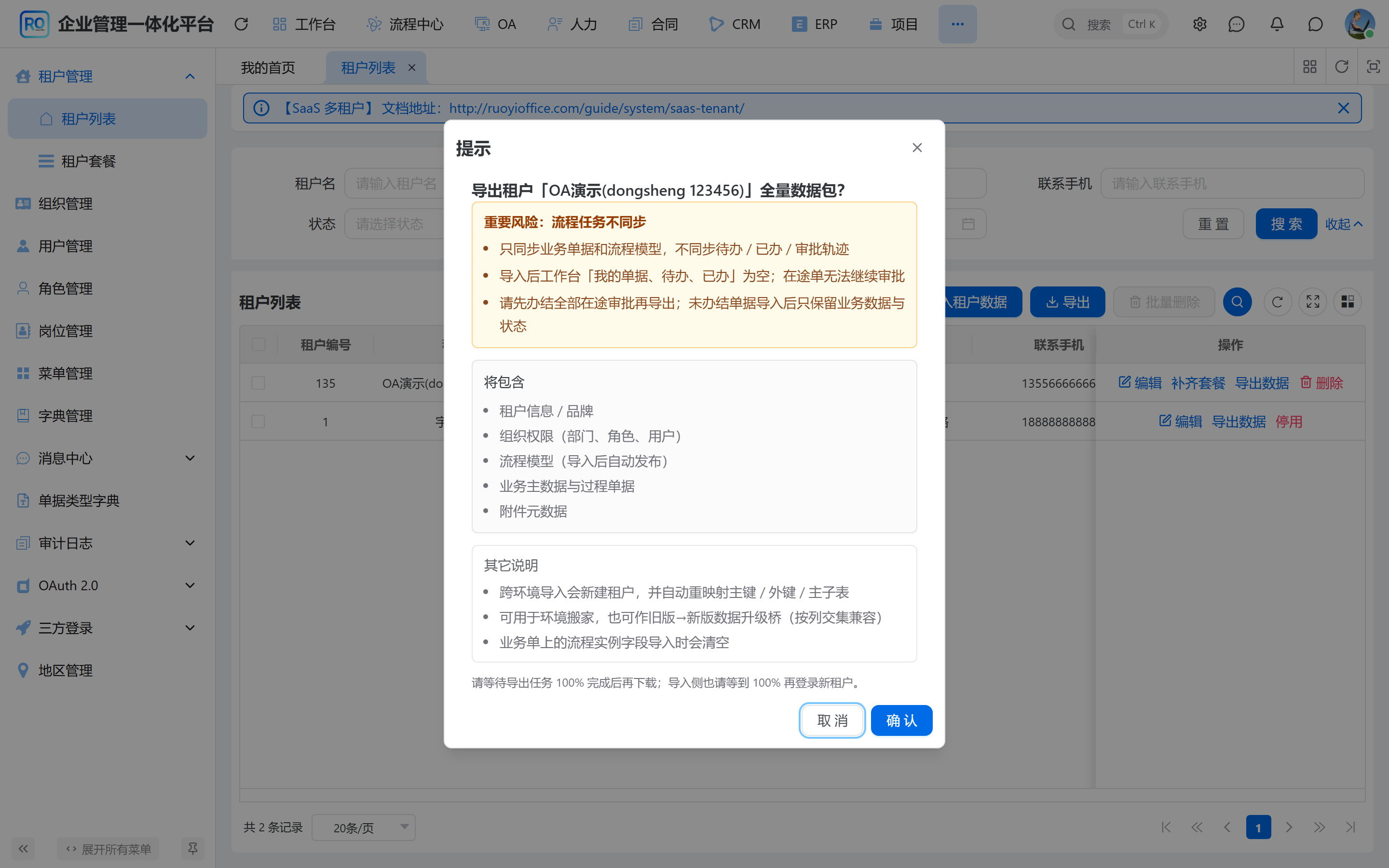Open the 人力 top menu
Image resolution: width=1389 pixels, height=868 pixels.
[x=572, y=24]
